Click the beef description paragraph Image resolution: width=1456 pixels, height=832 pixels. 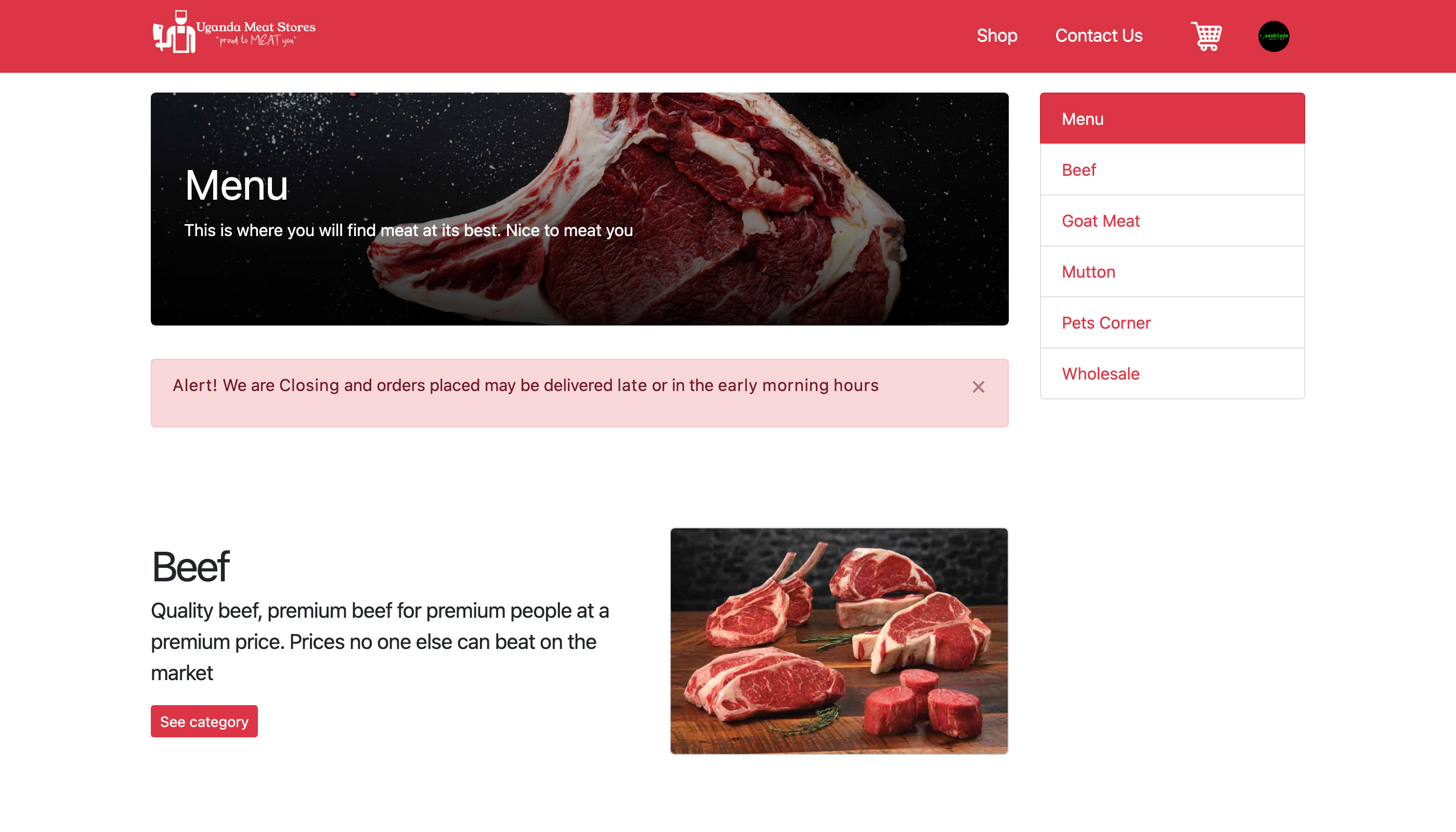click(x=380, y=641)
